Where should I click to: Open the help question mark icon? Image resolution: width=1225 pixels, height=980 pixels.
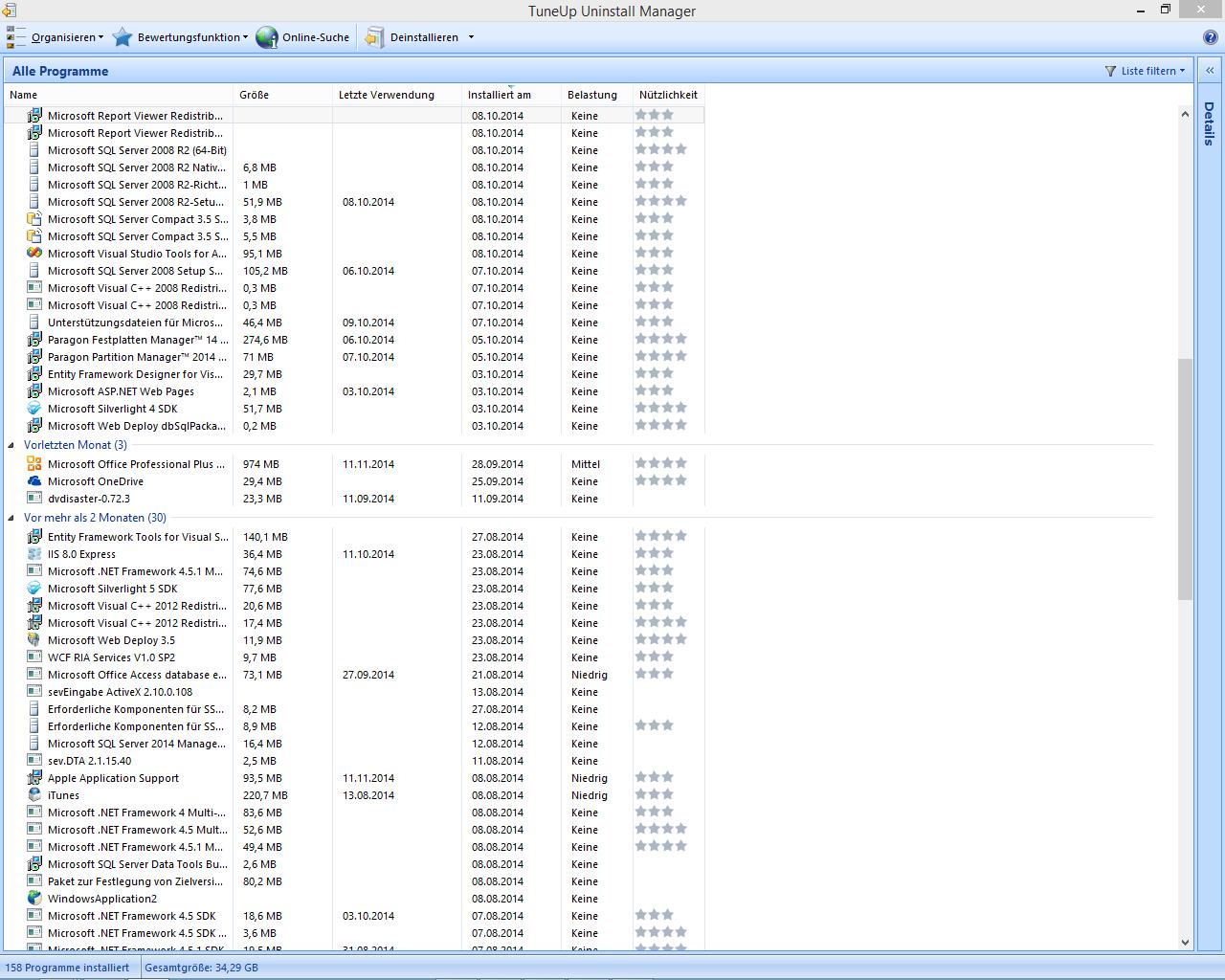pyautogui.click(x=1211, y=37)
